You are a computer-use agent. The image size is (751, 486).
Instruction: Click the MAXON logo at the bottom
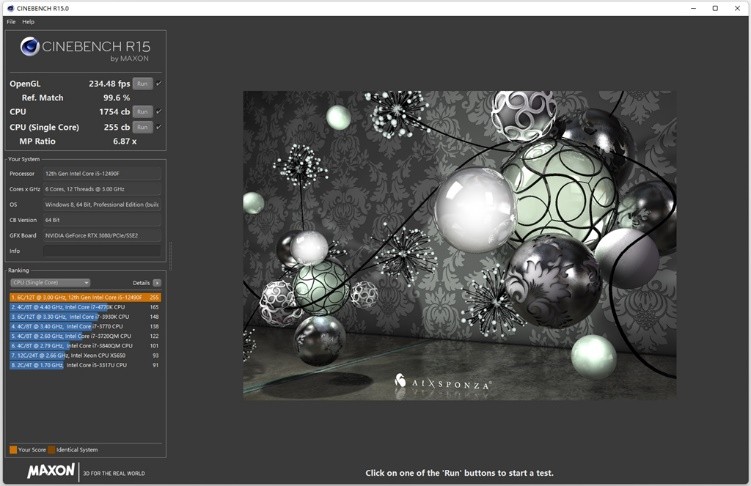50,471
